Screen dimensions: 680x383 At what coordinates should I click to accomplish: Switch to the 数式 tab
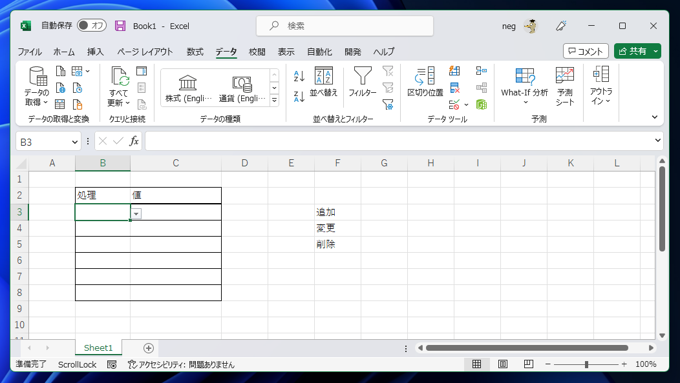coord(195,52)
